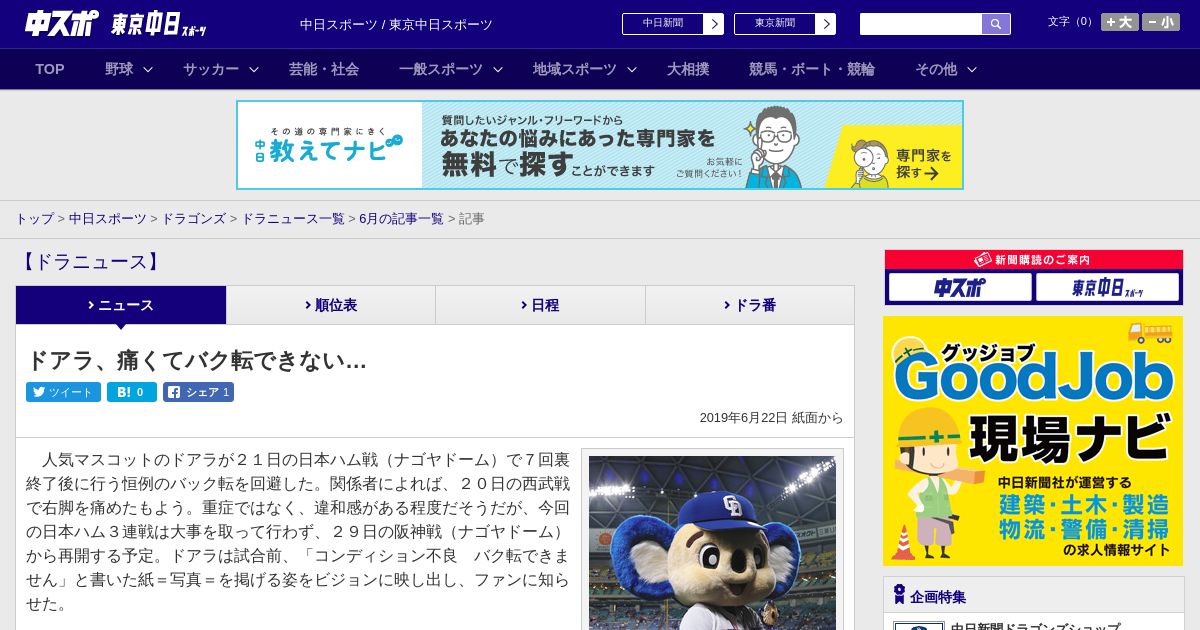Click headline ドアラ、痛くてバク転できない…
1200x630 pixels.
pyautogui.click(x=197, y=360)
